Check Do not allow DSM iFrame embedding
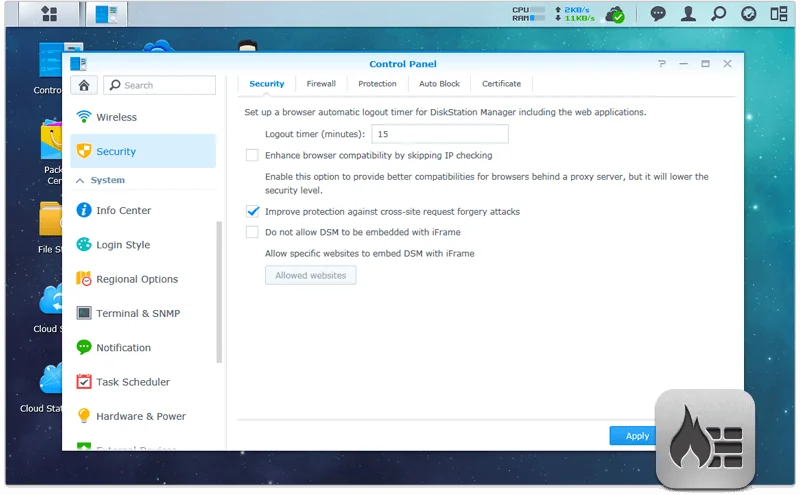 252,232
